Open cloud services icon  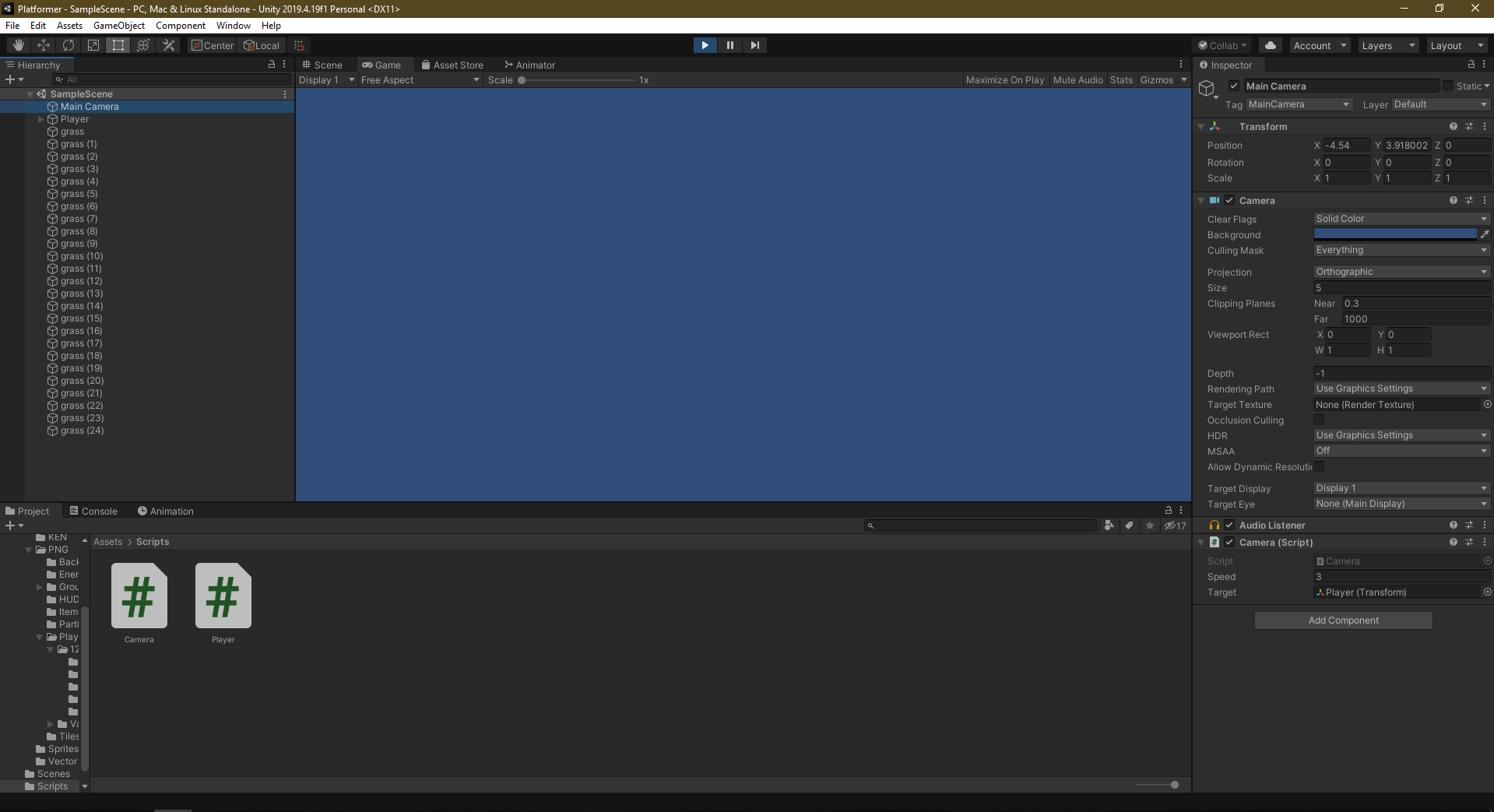click(1270, 45)
